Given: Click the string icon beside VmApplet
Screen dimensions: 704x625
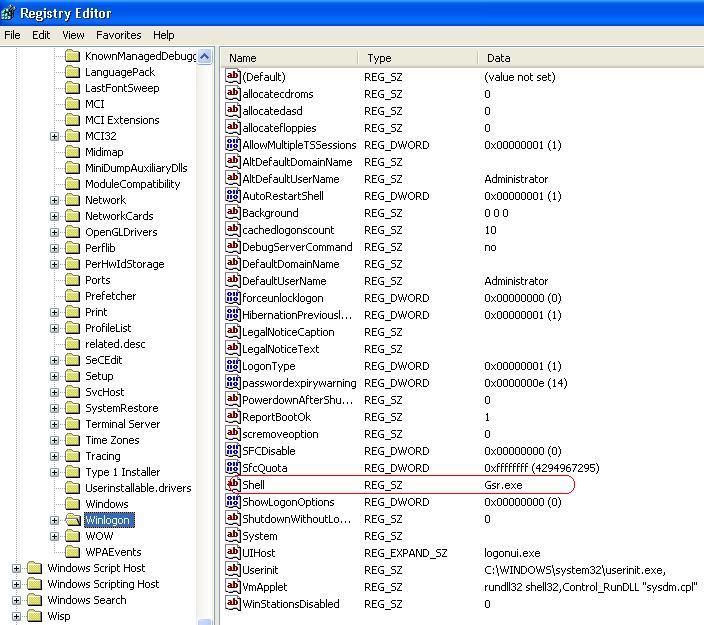Looking at the screenshot, I should (233, 586).
